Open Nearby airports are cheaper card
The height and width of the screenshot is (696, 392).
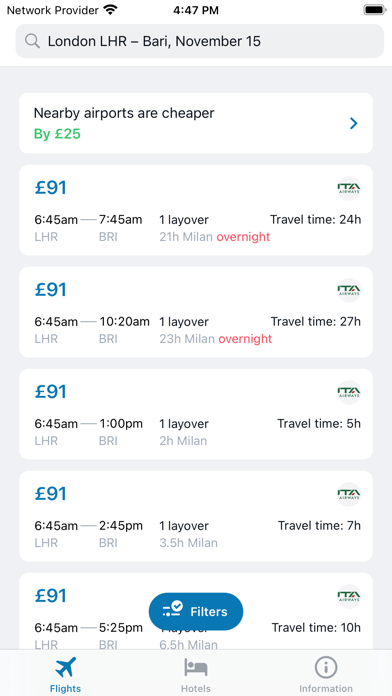coord(196,123)
